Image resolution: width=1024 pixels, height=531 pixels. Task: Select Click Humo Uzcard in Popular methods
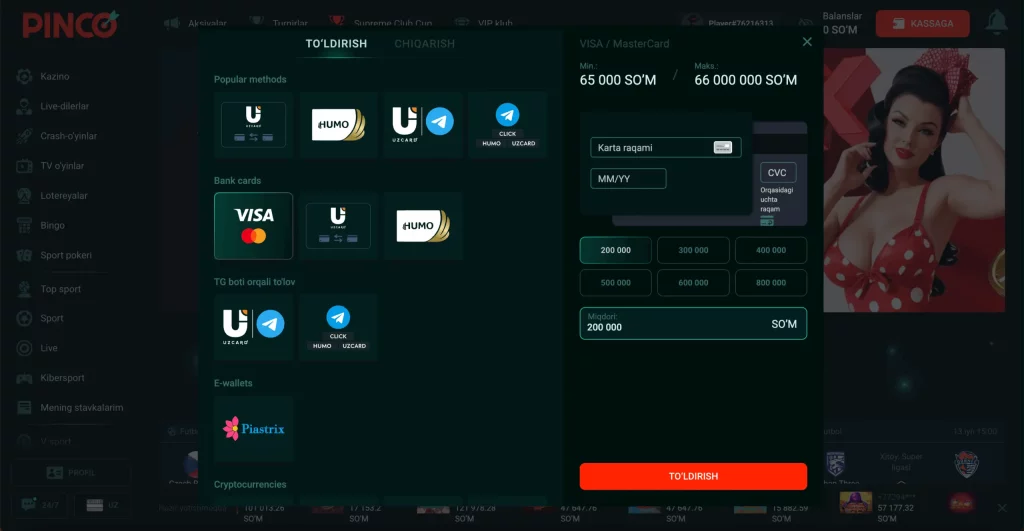[507, 125]
